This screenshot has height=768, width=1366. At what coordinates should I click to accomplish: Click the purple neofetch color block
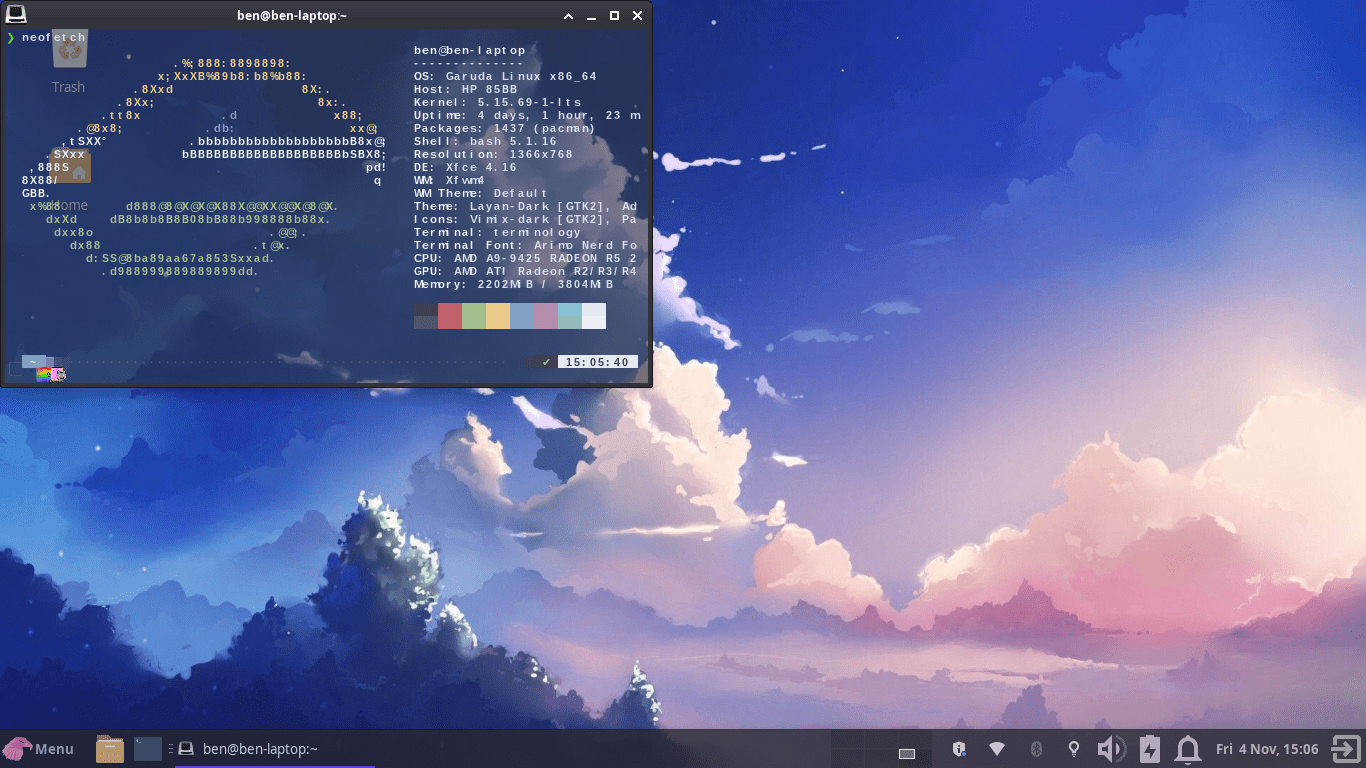click(546, 316)
